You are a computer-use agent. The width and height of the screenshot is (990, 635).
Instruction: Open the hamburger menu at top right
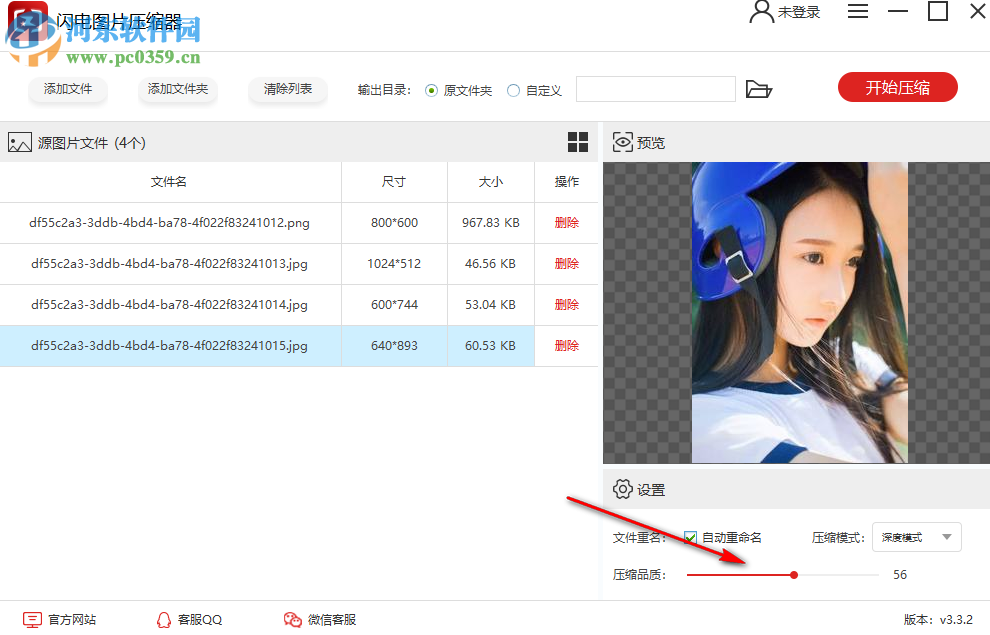[858, 11]
